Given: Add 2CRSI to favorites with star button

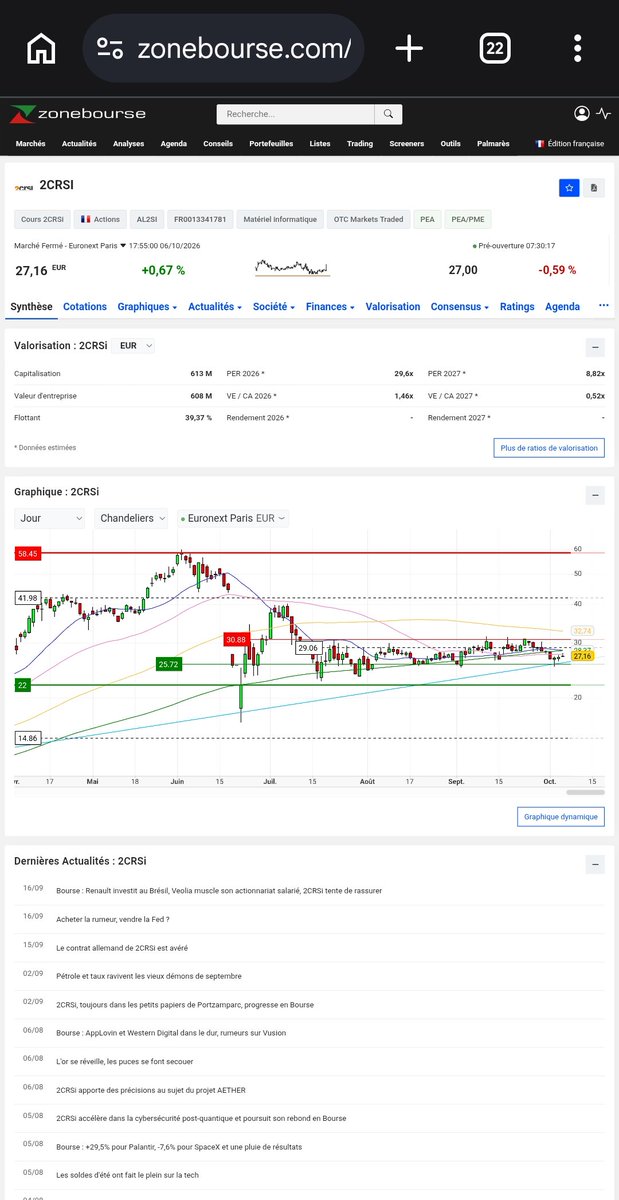Looking at the screenshot, I should 569,187.
